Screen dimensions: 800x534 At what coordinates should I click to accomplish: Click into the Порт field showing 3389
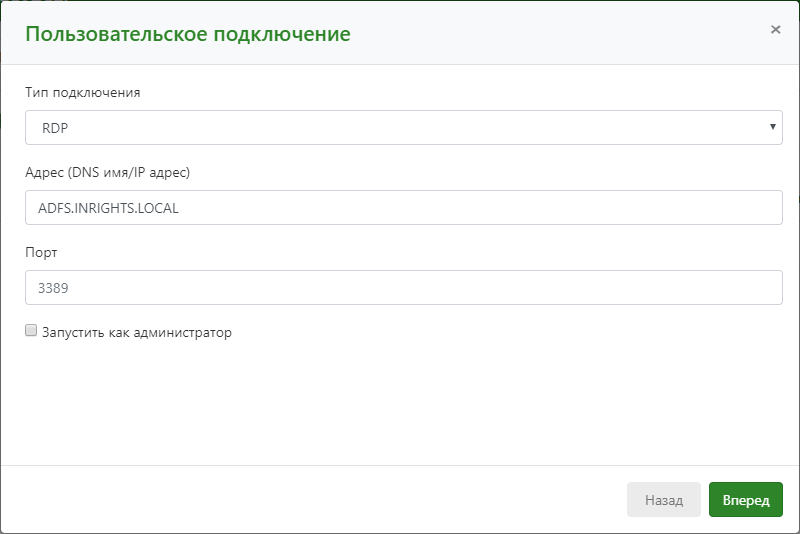tap(404, 288)
